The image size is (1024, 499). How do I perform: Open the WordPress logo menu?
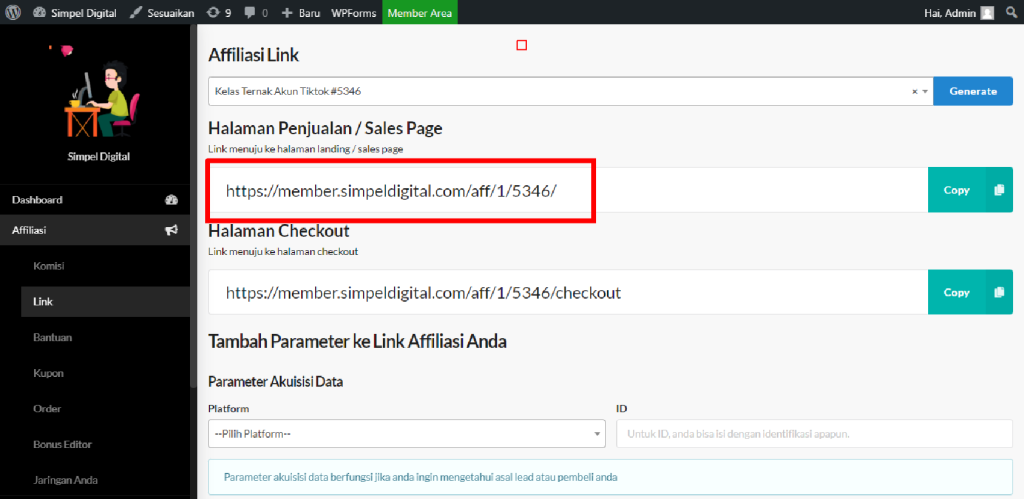(14, 12)
